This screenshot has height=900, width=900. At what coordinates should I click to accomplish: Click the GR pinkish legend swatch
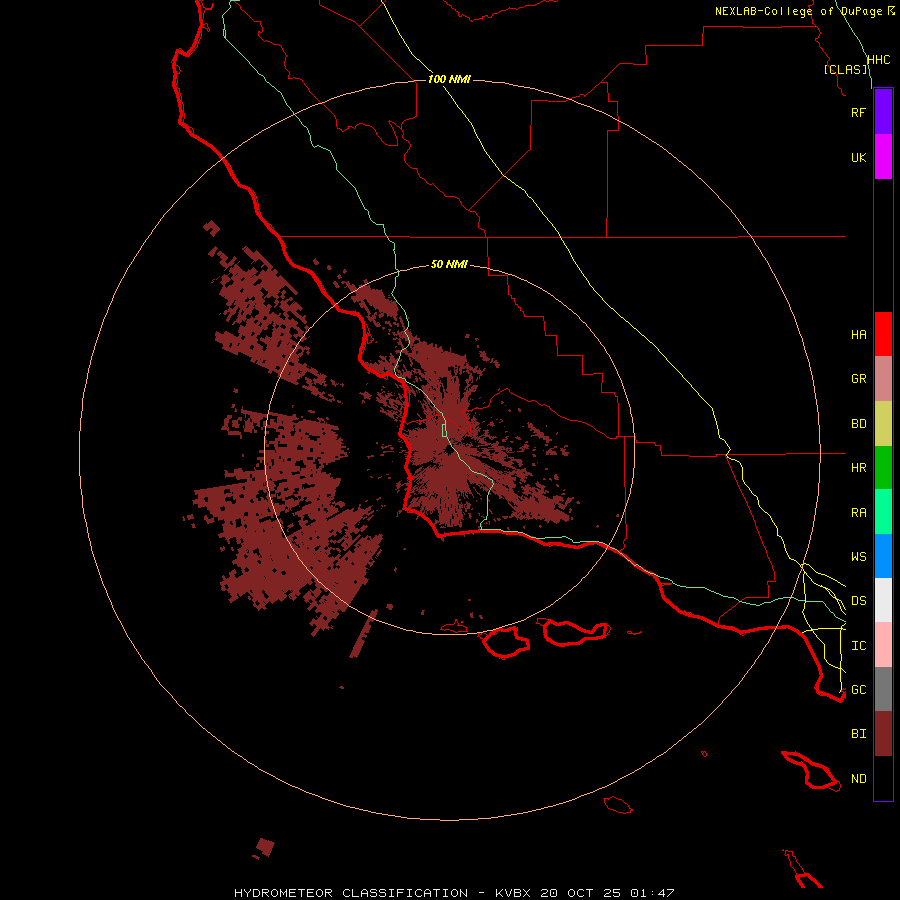pyautogui.click(x=883, y=379)
